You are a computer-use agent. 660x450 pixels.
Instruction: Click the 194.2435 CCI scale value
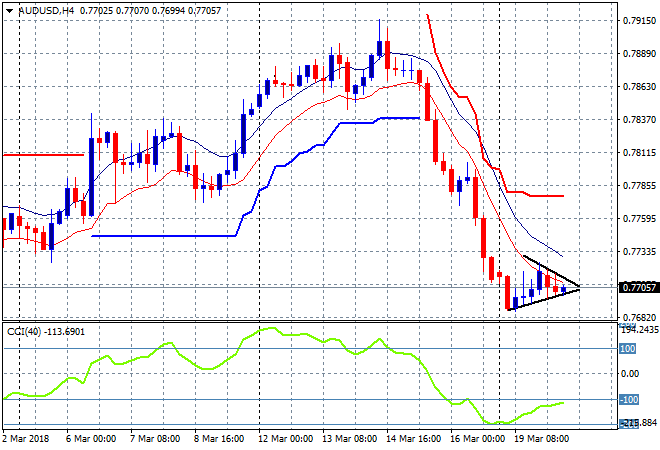point(640,330)
